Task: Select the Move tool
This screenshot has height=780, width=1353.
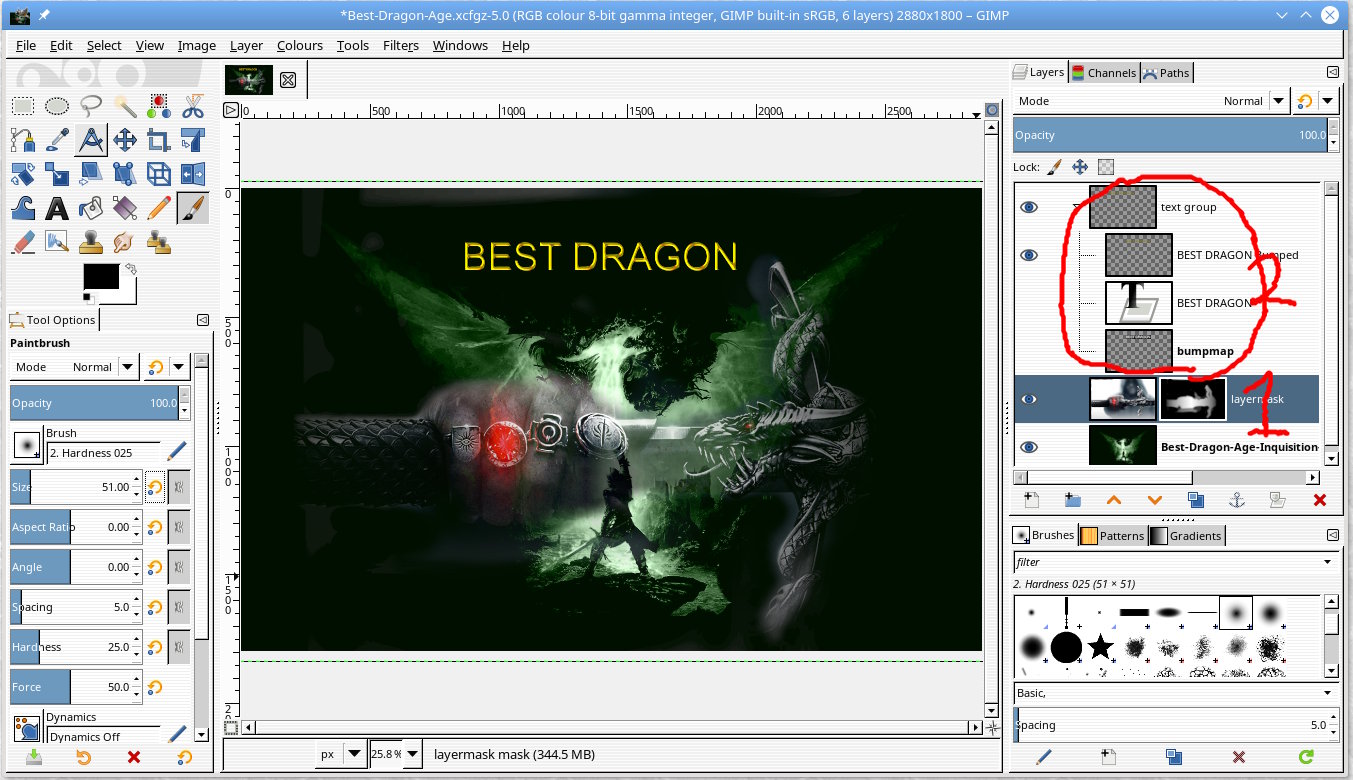Action: coord(125,139)
